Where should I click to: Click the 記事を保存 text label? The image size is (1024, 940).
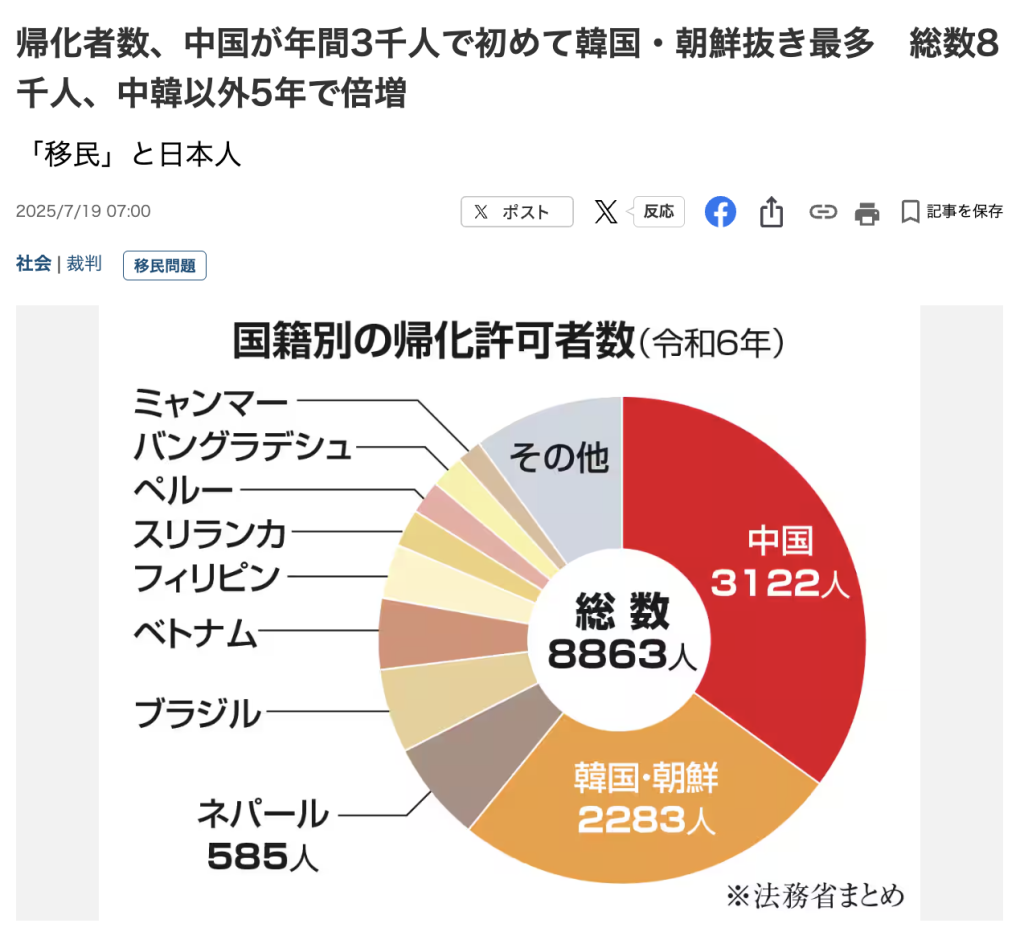(x=964, y=212)
